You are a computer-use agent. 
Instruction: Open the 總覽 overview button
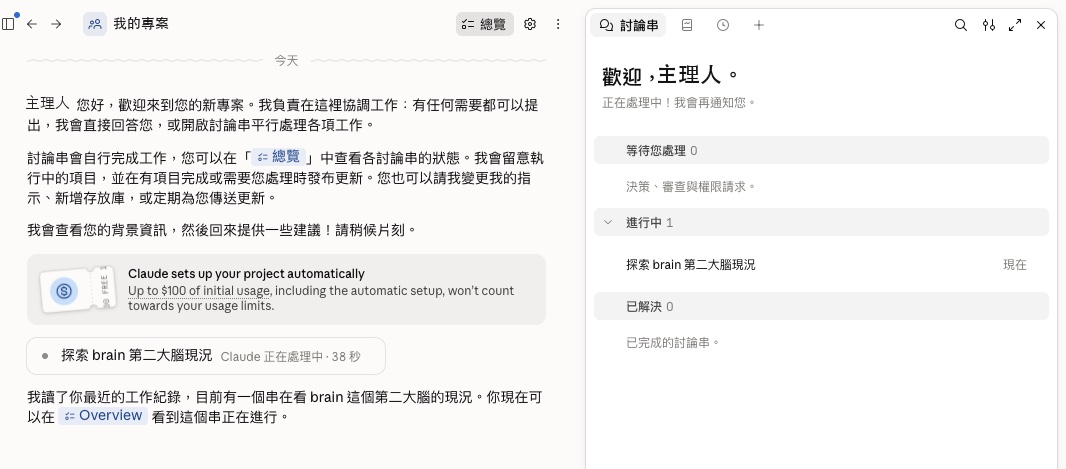pos(485,24)
